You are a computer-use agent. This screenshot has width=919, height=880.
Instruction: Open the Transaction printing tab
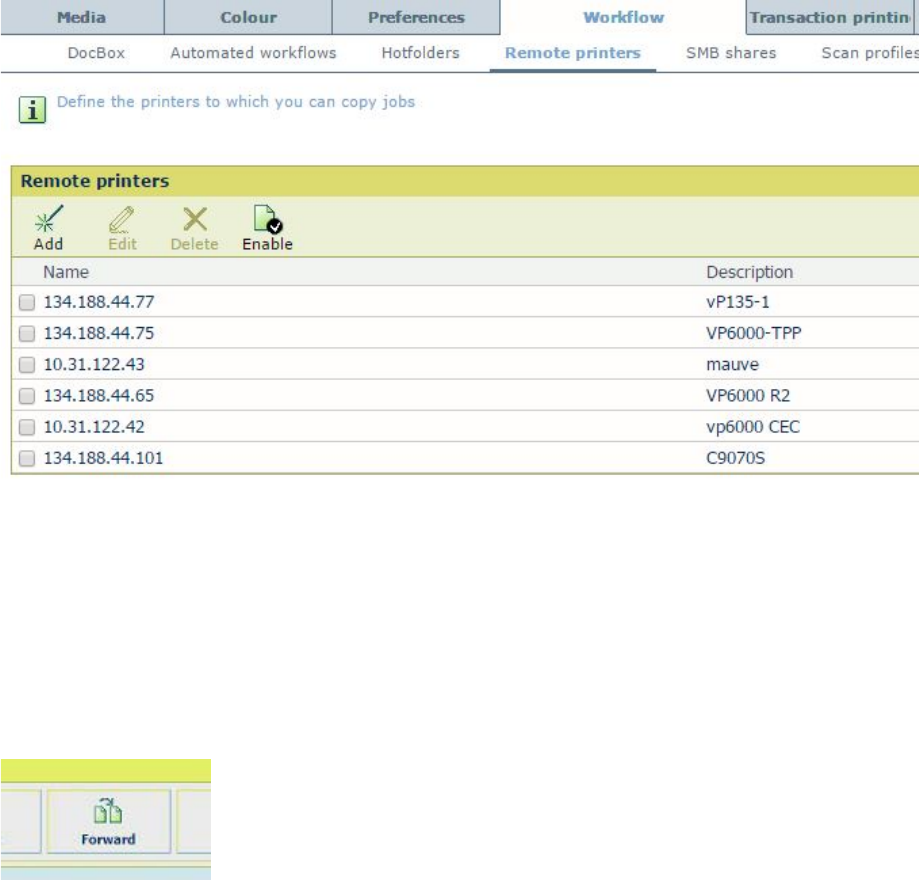(x=832, y=17)
